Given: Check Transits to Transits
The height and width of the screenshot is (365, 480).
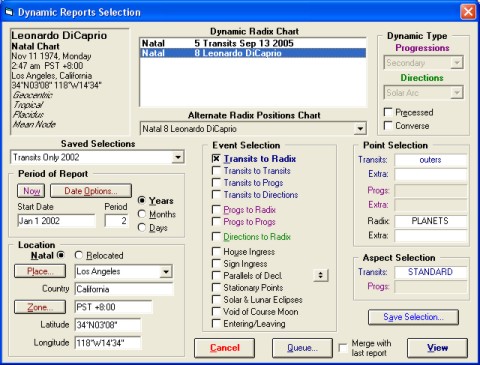Looking at the screenshot, I should [x=216, y=171].
